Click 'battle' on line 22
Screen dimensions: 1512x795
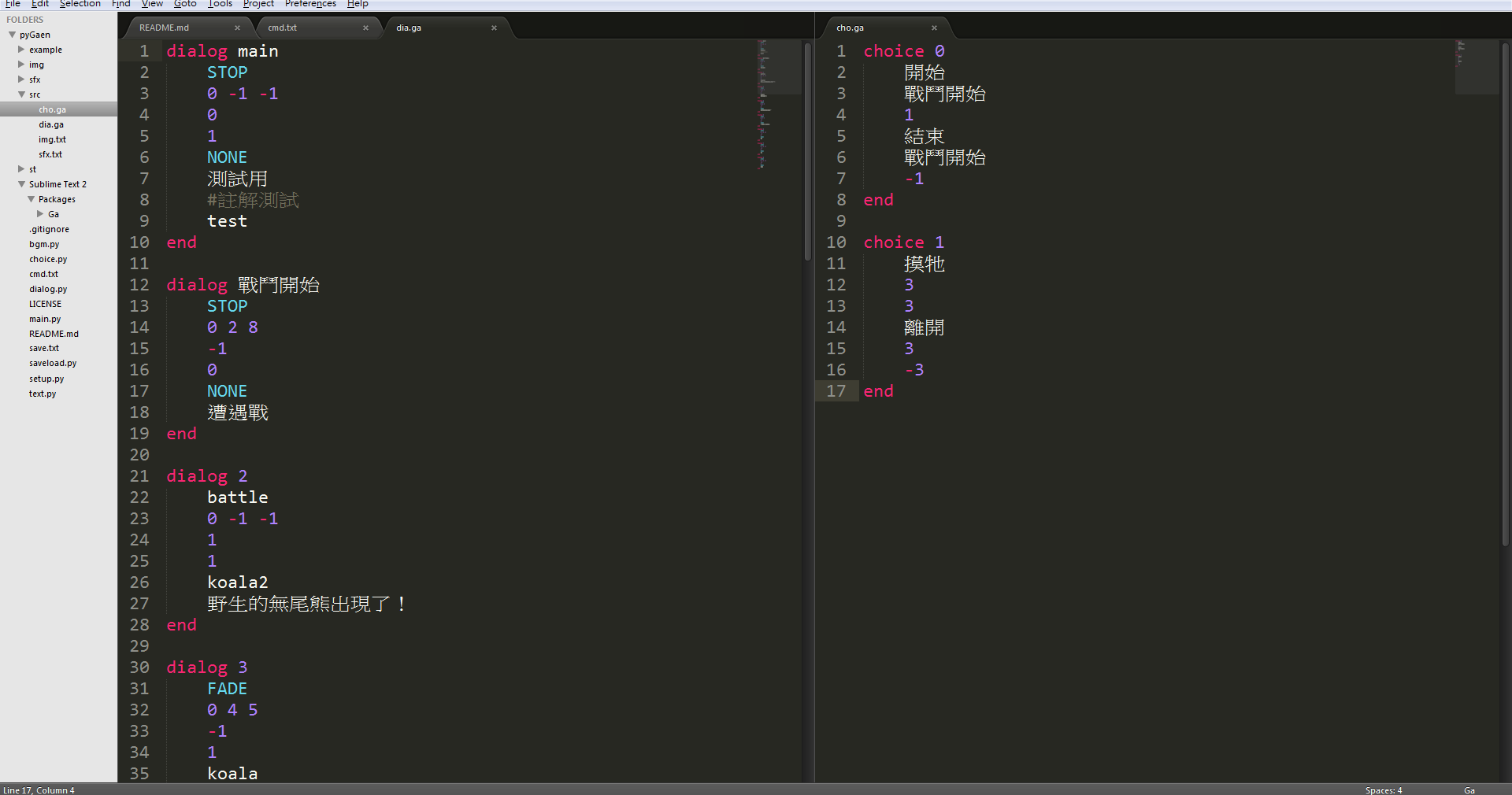pyautogui.click(x=237, y=497)
